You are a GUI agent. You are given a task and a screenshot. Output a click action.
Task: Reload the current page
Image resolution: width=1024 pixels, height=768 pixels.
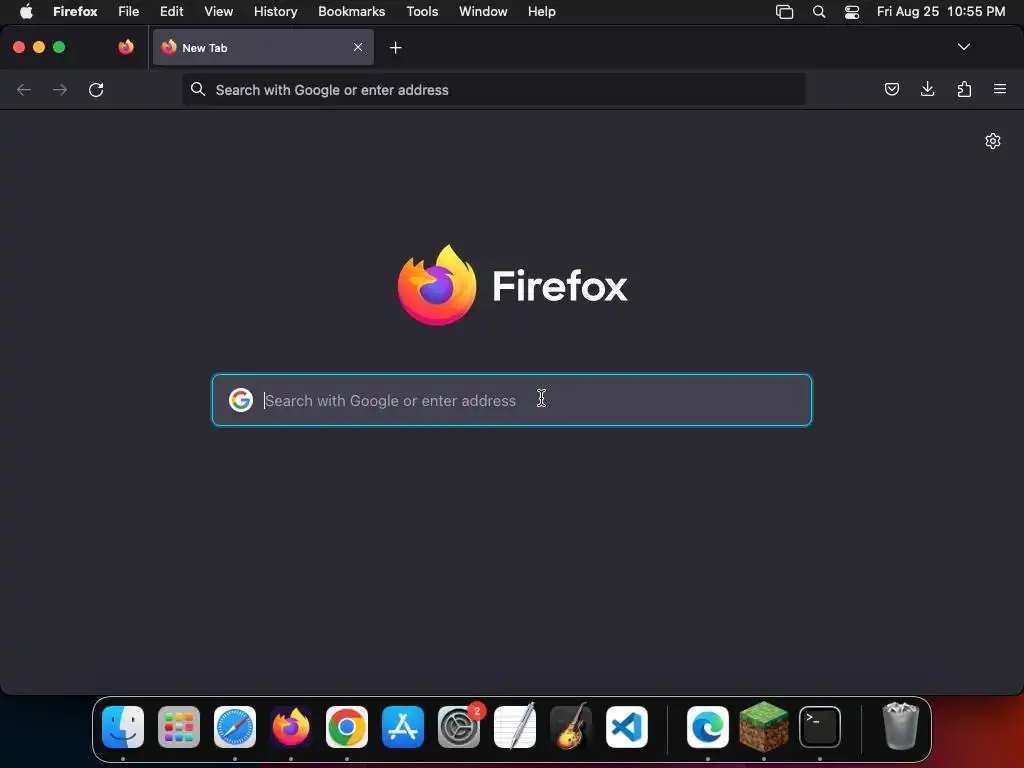tap(96, 89)
